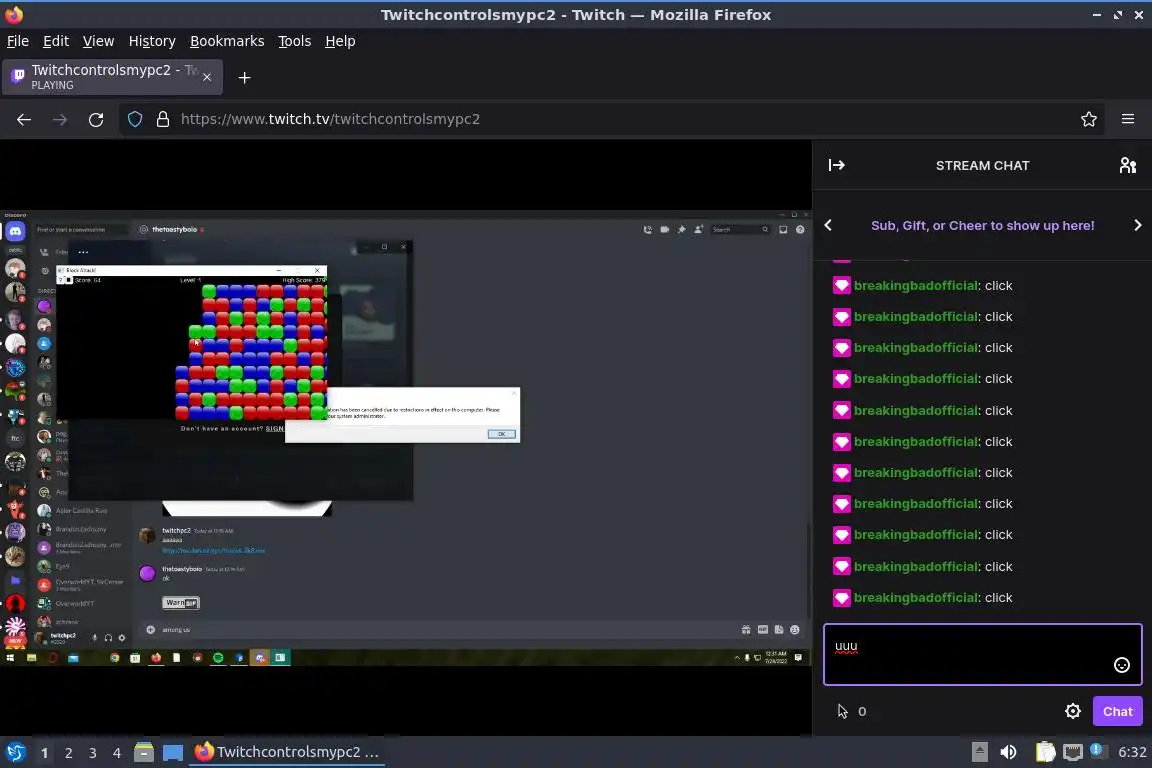Switch to workspace 4
This screenshot has width=1152, height=768.
[116, 753]
